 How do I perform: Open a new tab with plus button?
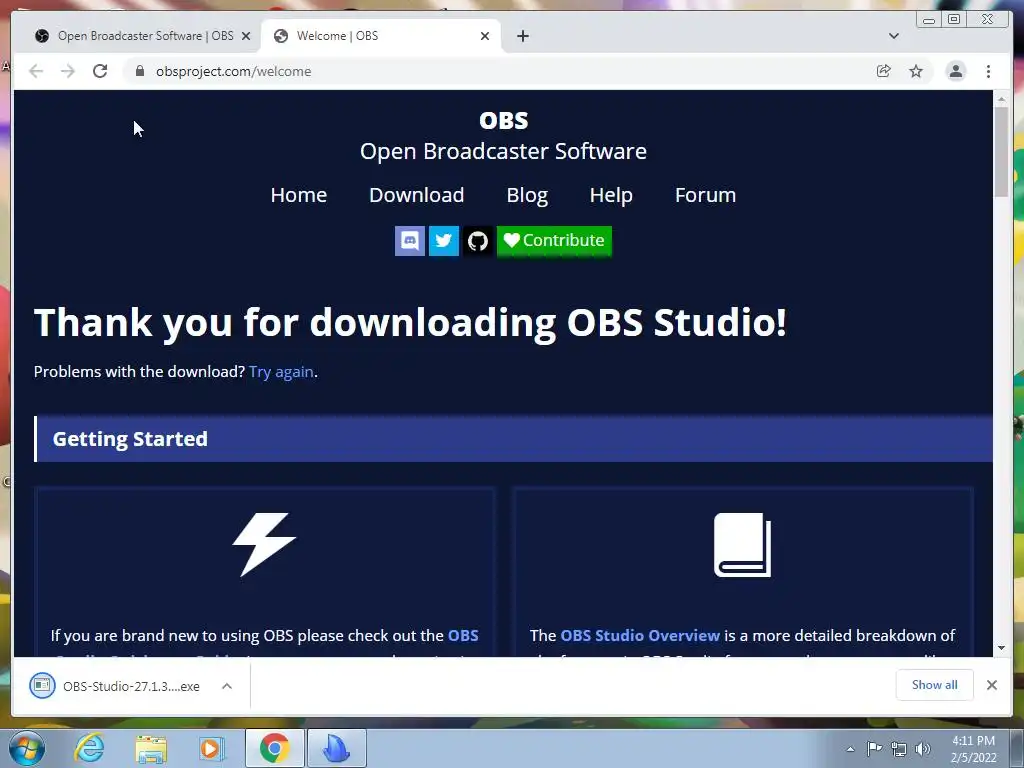point(523,36)
